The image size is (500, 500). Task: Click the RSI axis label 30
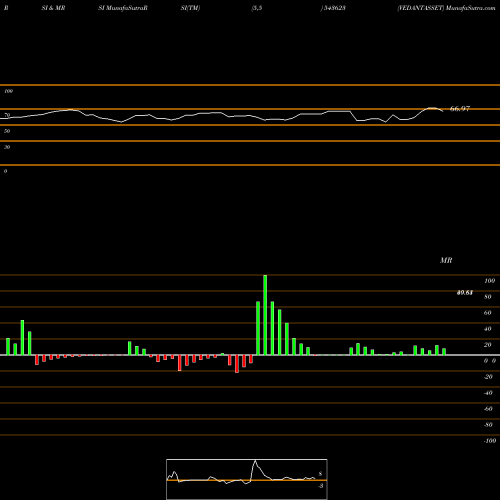click(7, 147)
